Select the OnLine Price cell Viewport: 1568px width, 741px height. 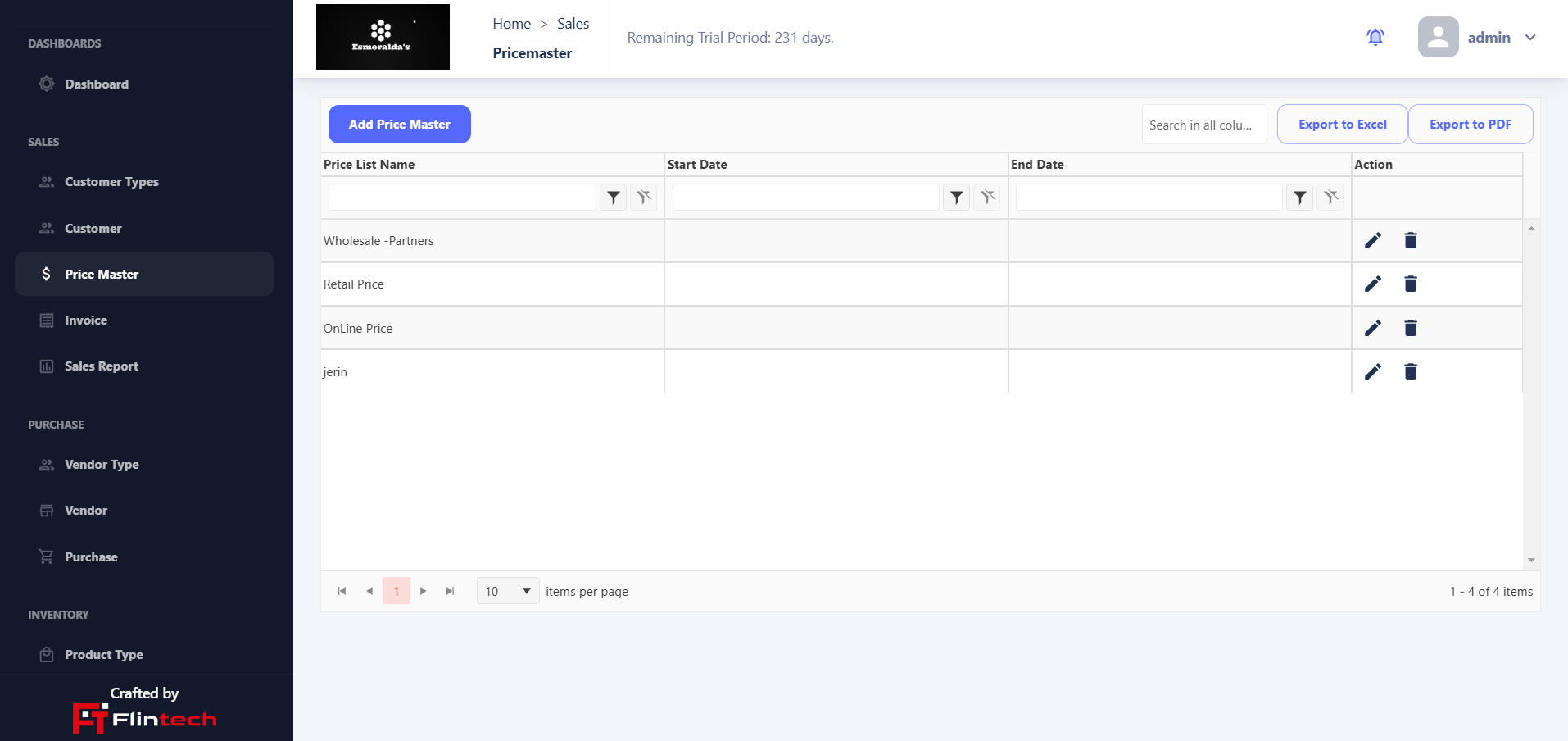click(x=492, y=328)
